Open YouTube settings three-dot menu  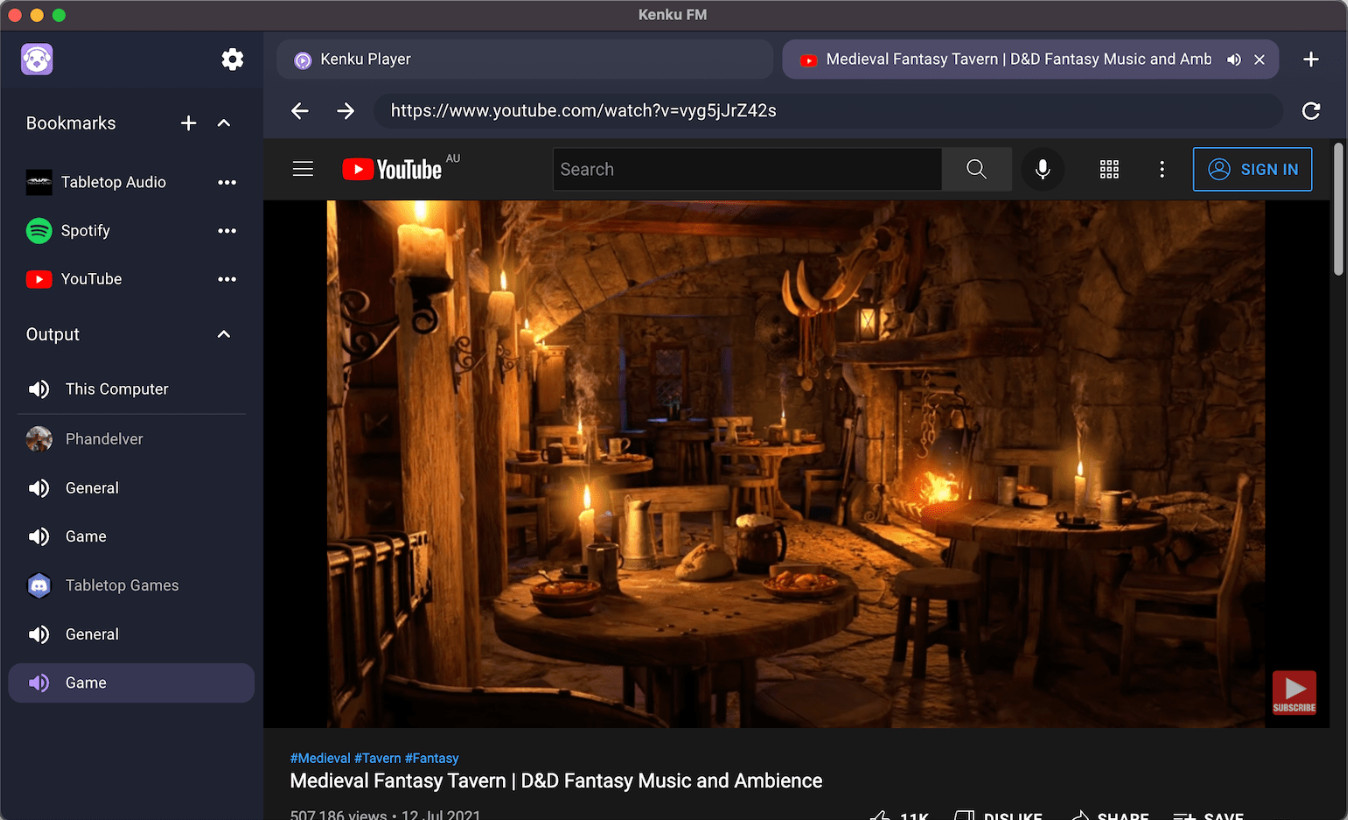(x=1162, y=169)
